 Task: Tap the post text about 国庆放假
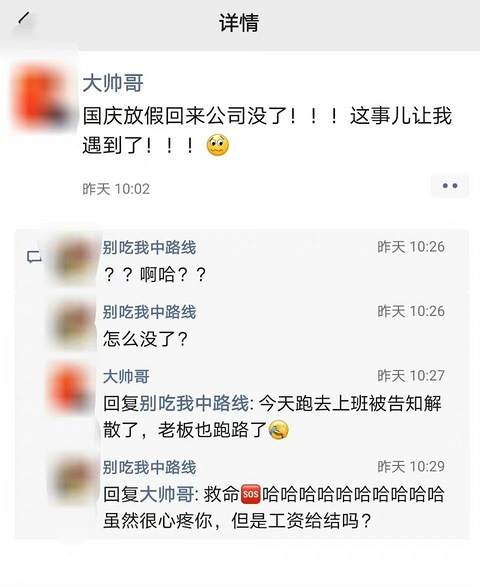point(267,130)
